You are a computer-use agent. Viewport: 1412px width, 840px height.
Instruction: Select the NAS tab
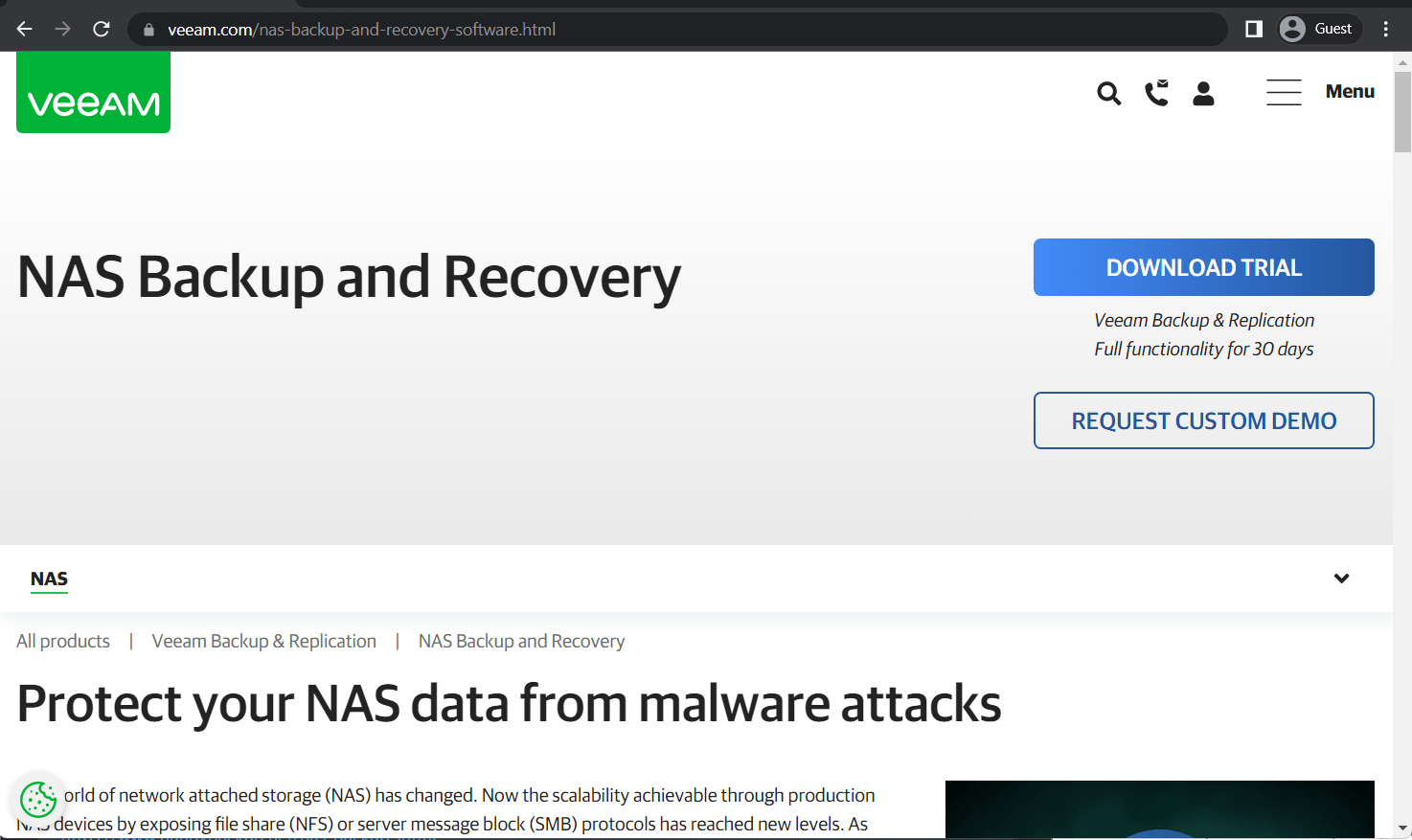[49, 579]
